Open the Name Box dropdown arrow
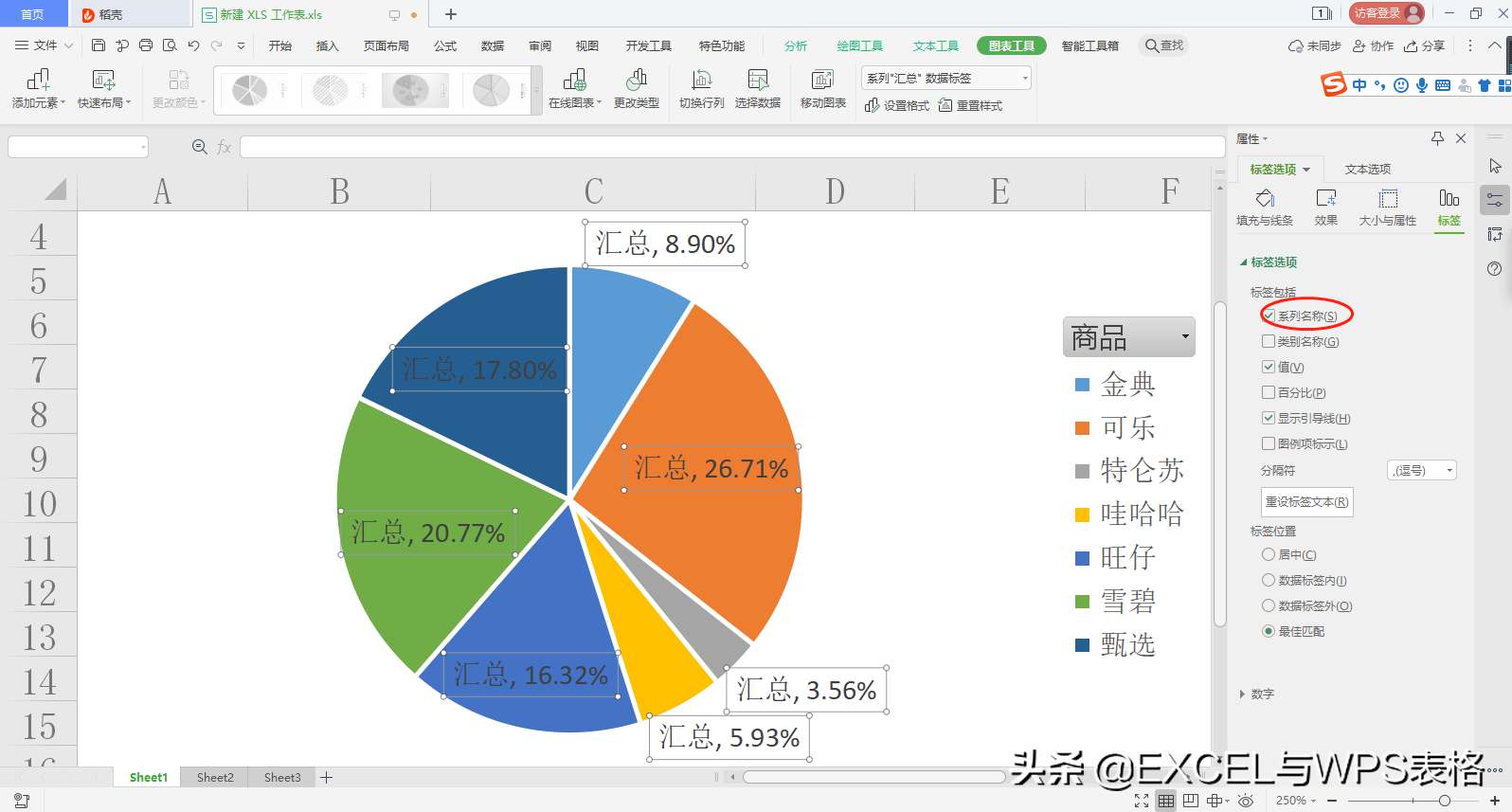1512x812 pixels. 143,147
